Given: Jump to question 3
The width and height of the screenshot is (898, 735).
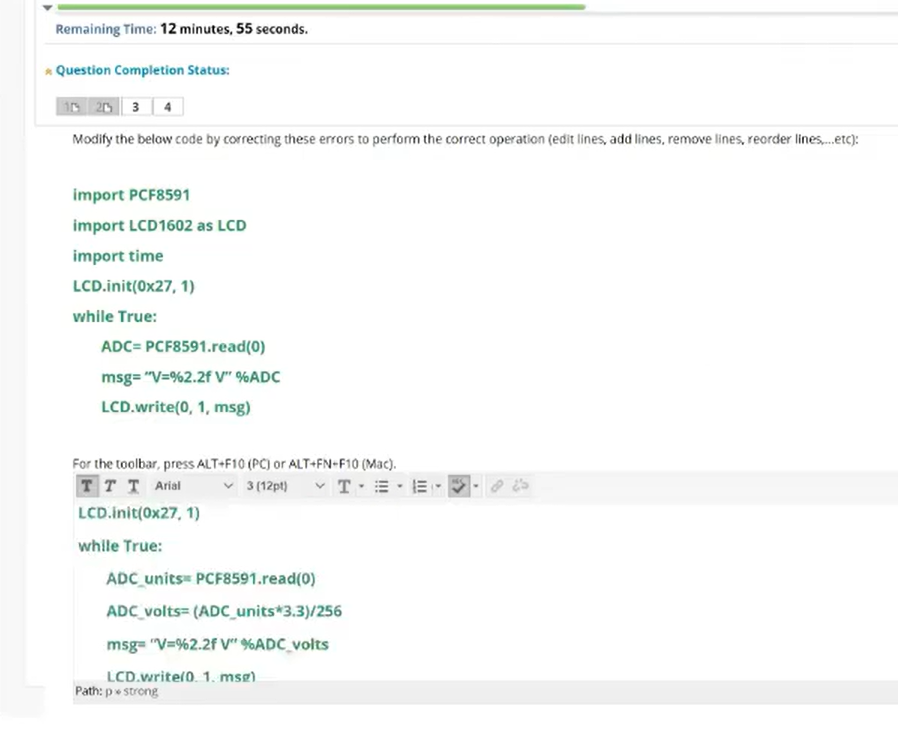Looking at the screenshot, I should (136, 107).
